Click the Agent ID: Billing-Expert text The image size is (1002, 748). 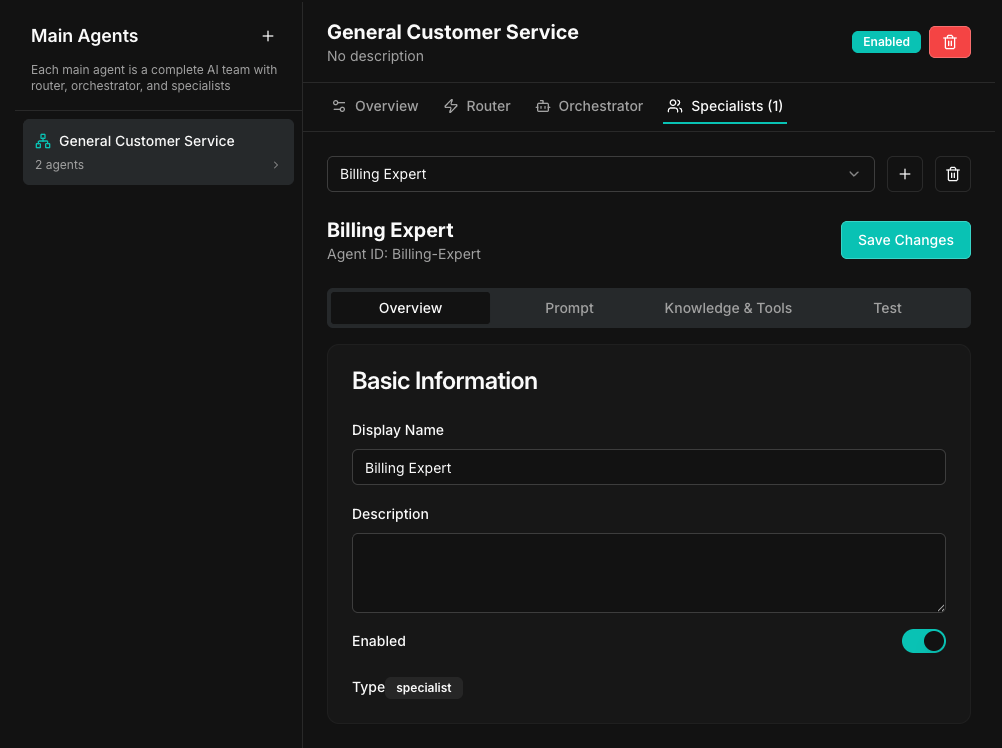tap(404, 254)
